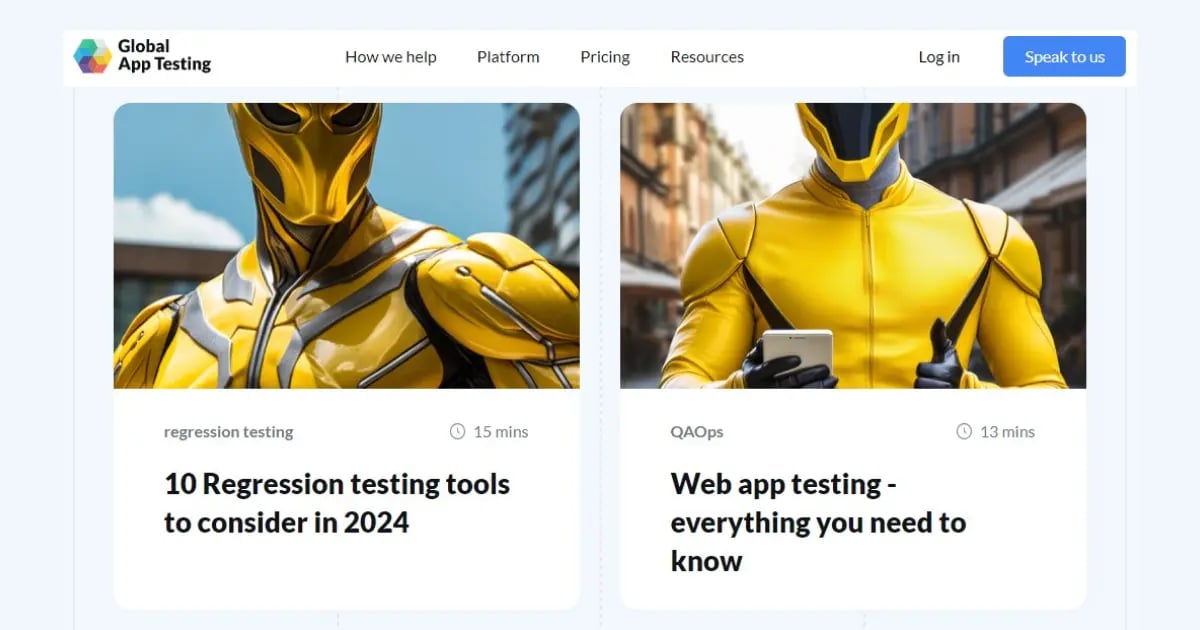Open the yellow armored figure article thumbnail

(346, 245)
